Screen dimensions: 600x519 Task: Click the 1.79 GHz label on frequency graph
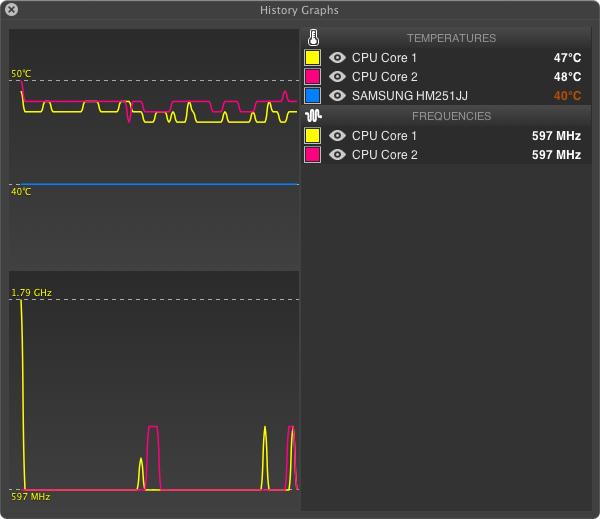(31, 293)
